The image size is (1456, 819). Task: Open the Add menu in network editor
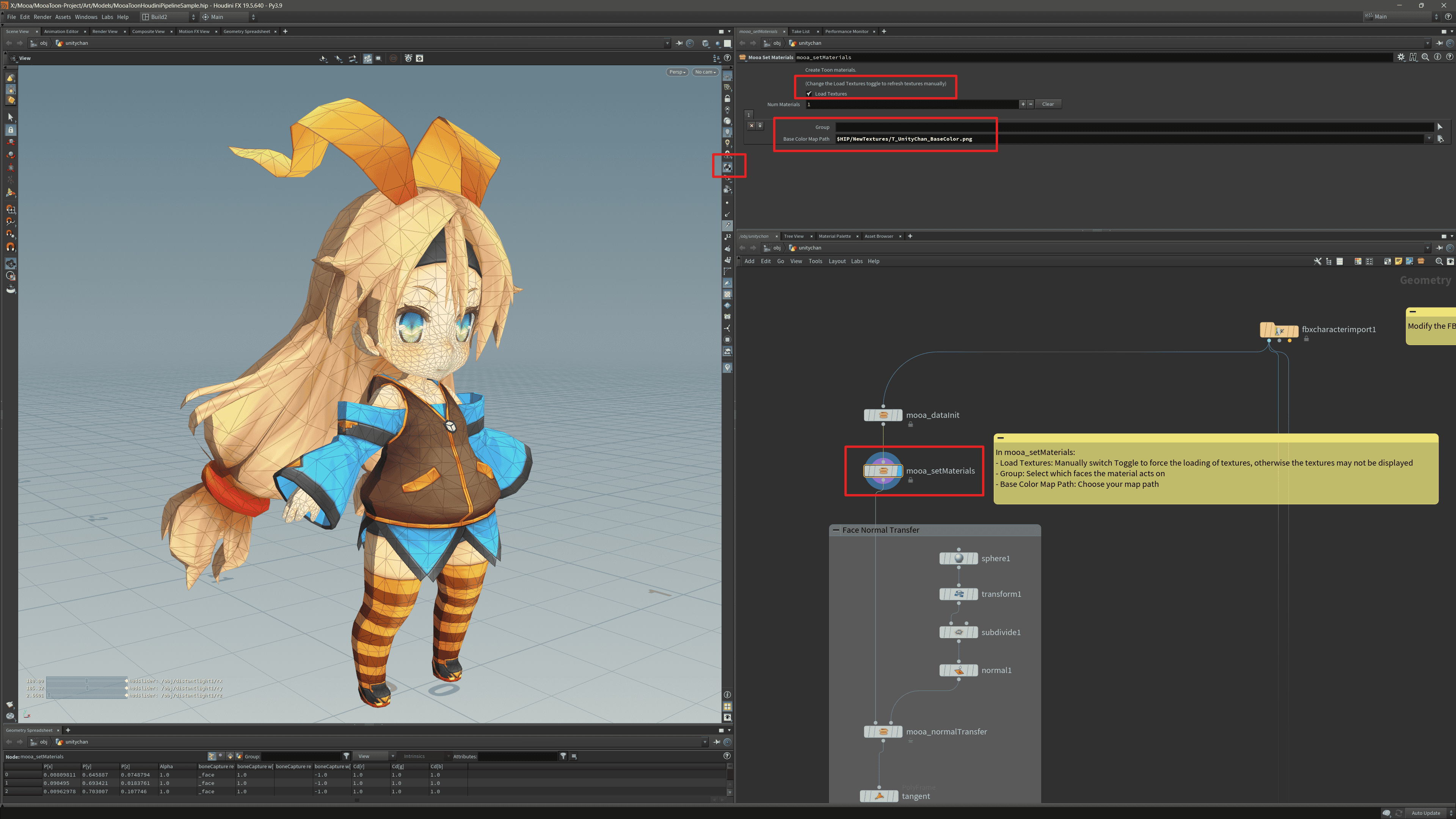point(749,261)
